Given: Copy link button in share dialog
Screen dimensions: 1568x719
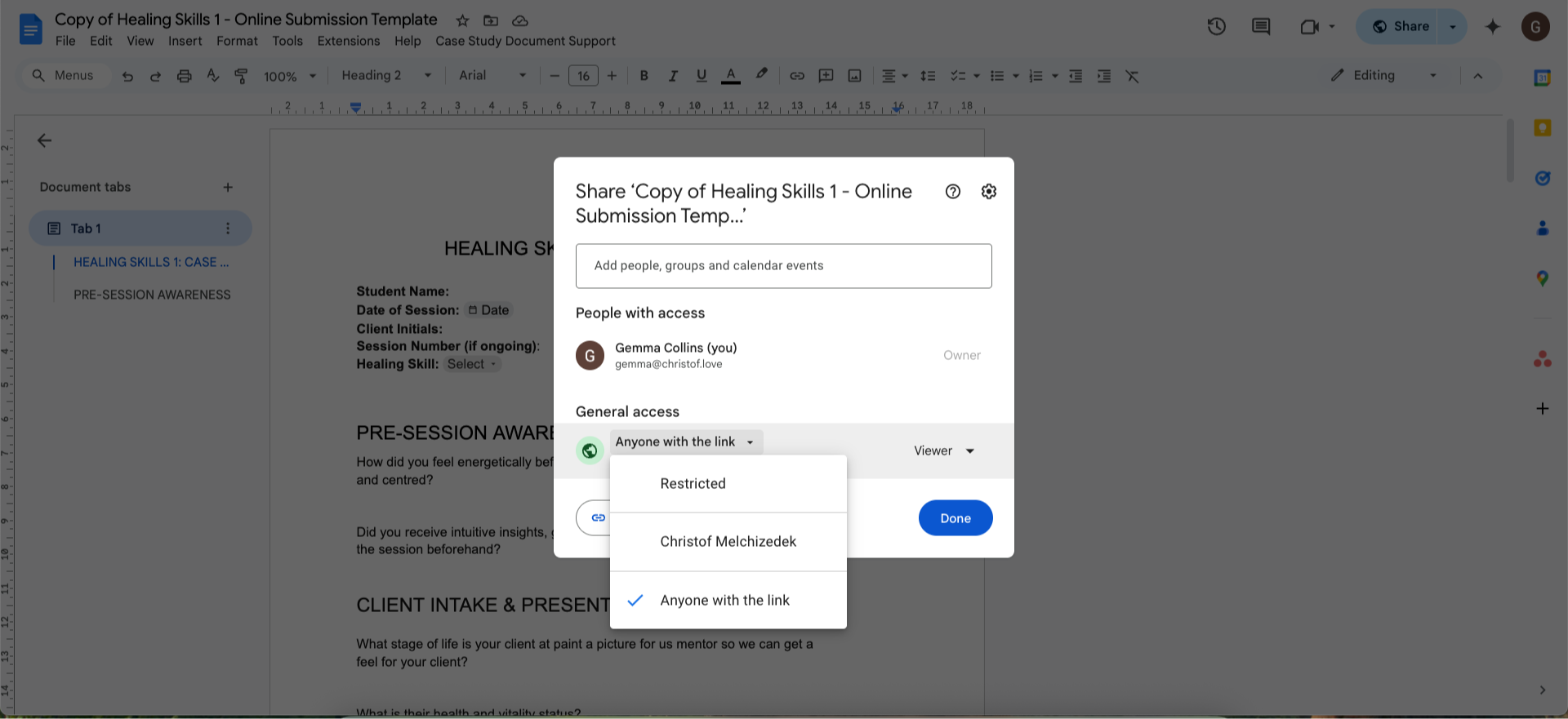Looking at the screenshot, I should pos(594,518).
